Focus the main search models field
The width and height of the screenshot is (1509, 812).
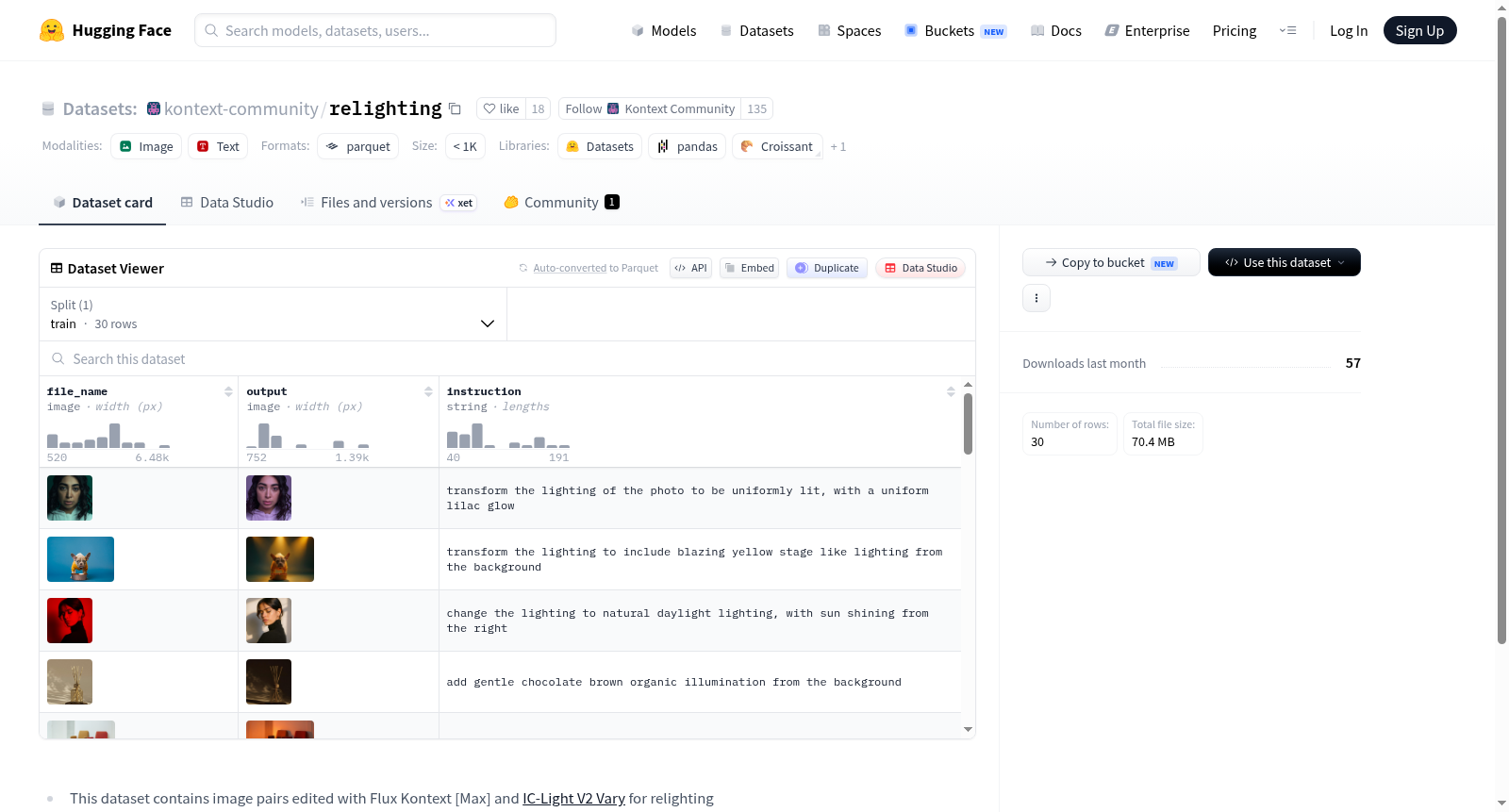[x=375, y=30]
